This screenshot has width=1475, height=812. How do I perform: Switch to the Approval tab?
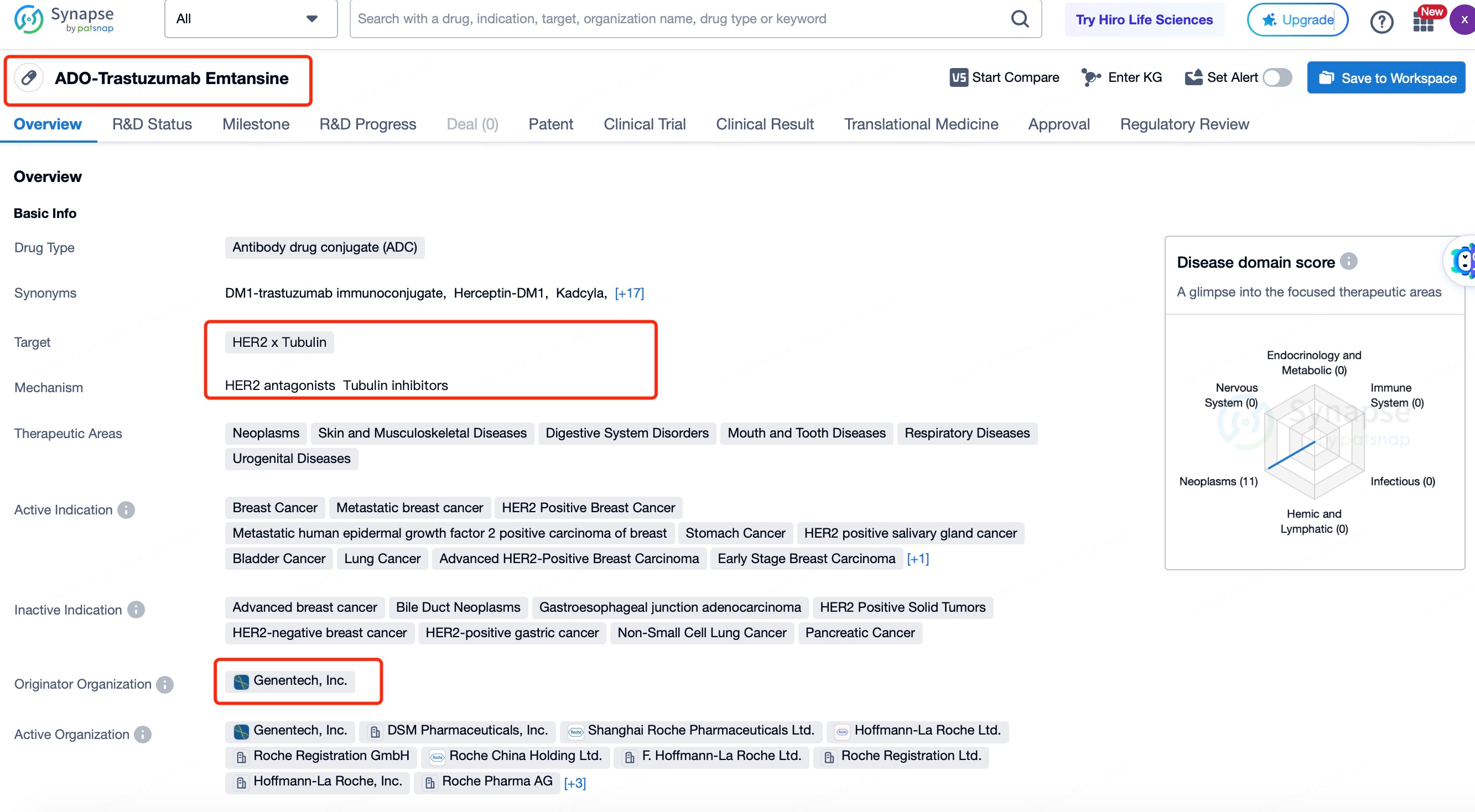pos(1059,124)
